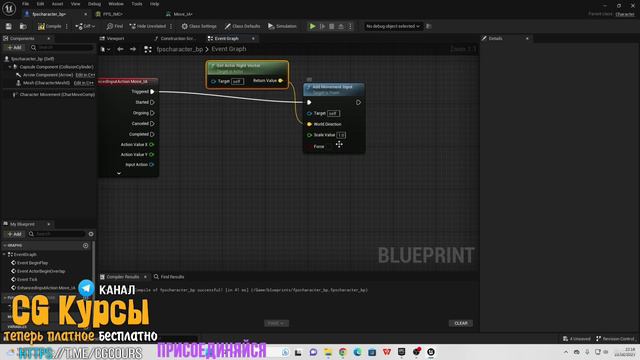This screenshot has height=360, width=640.
Task: Open the play options menu
Action: (x=350, y=26)
